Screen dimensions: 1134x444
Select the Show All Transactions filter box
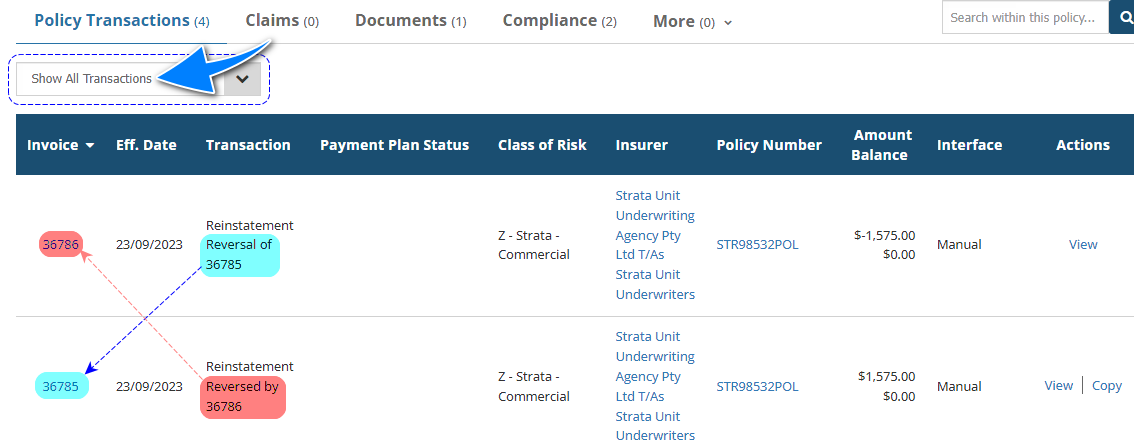[x=120, y=79]
